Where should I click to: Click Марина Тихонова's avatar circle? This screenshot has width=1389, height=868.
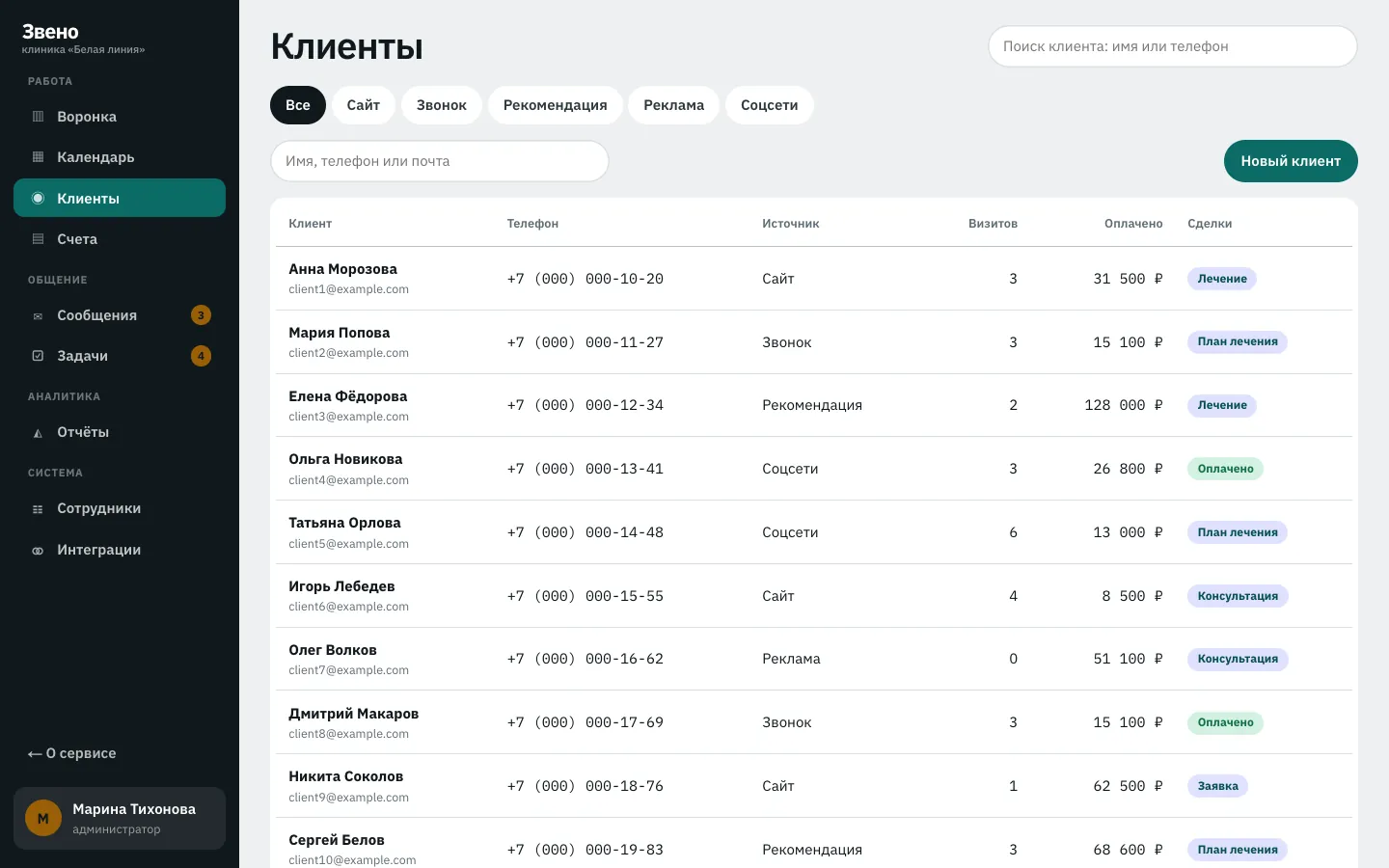click(43, 819)
